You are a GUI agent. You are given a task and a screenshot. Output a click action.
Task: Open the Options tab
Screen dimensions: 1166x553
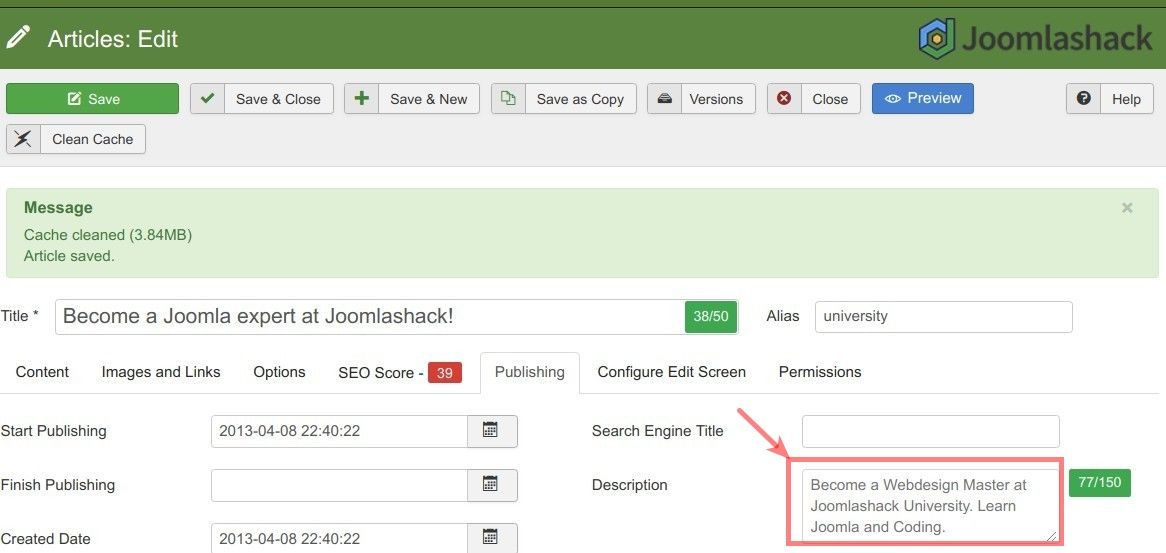coord(279,372)
